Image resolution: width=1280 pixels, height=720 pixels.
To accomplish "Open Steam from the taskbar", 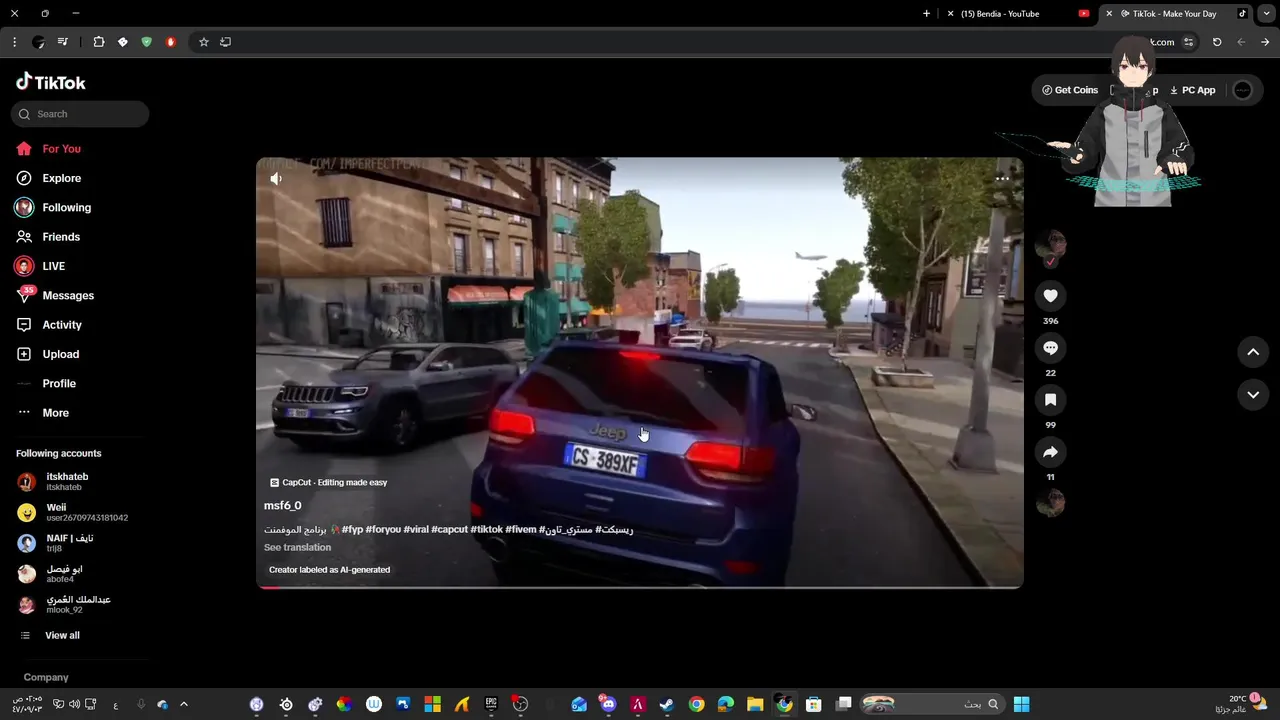I will click(666, 704).
